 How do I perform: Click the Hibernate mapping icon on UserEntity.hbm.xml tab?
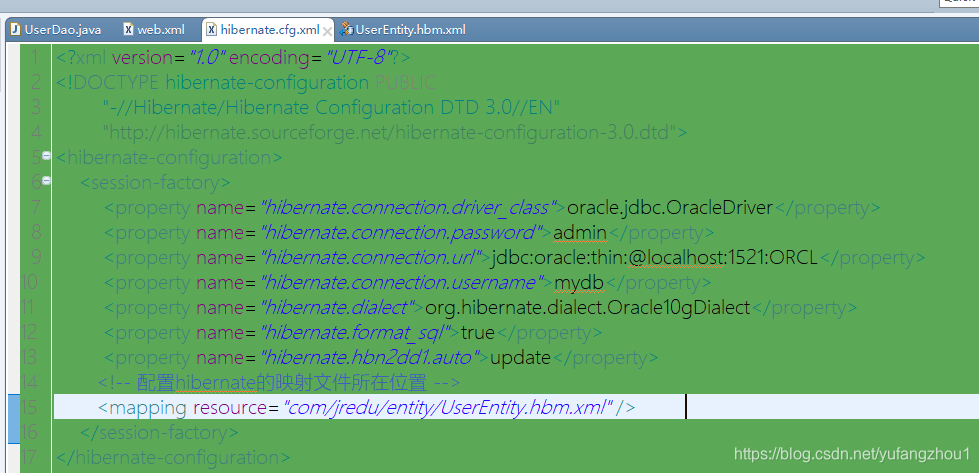[x=347, y=29]
